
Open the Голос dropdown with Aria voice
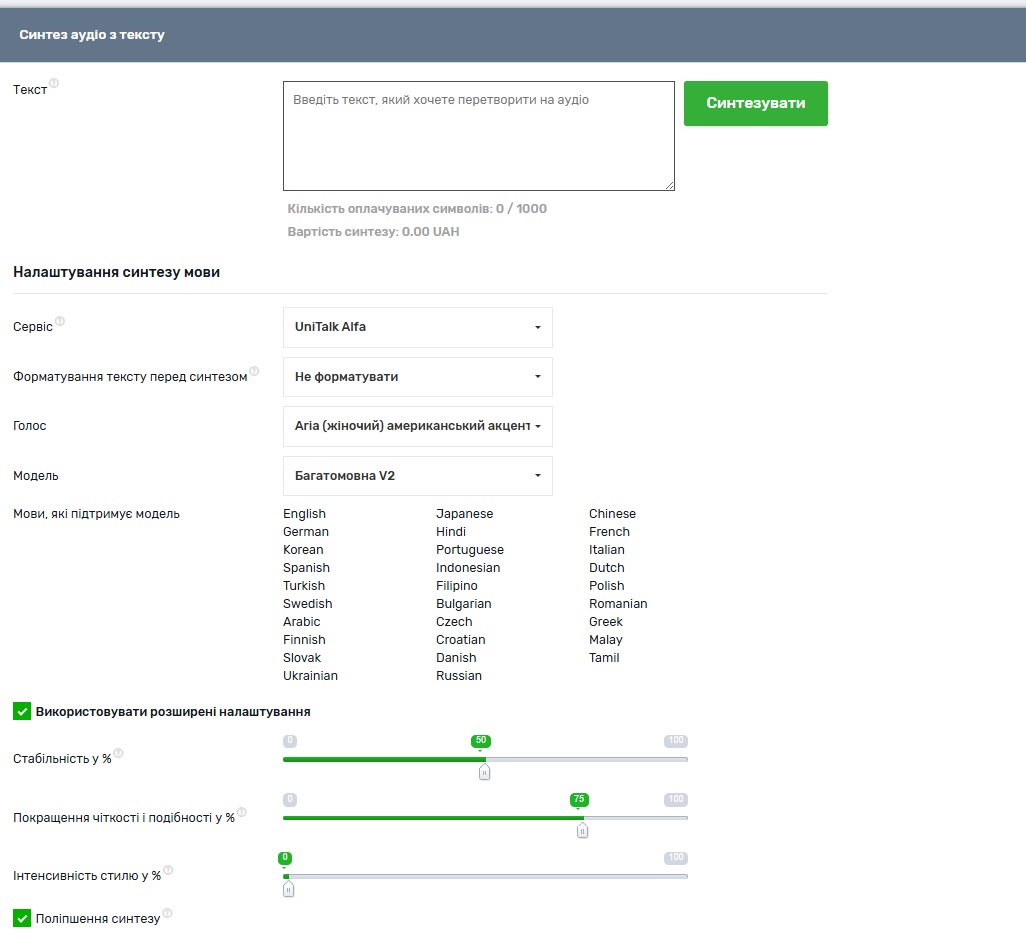click(417, 426)
